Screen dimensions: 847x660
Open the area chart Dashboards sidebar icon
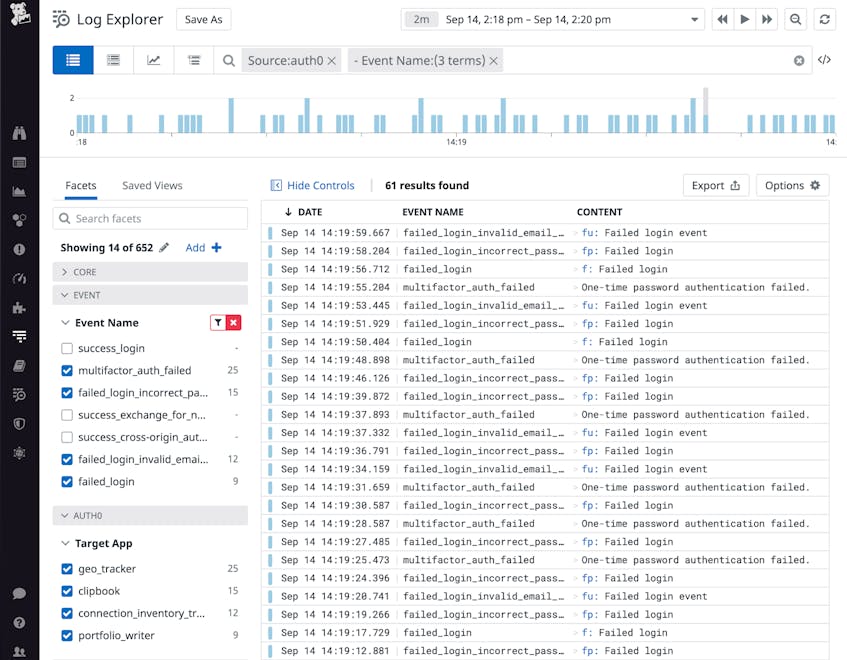(19, 191)
